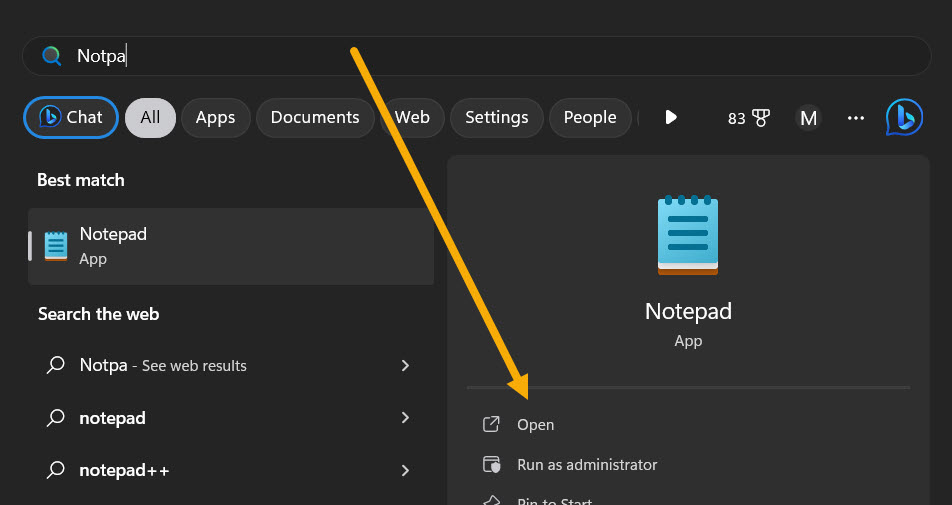Expand the notepad++ suggestion chevron

[405, 470]
